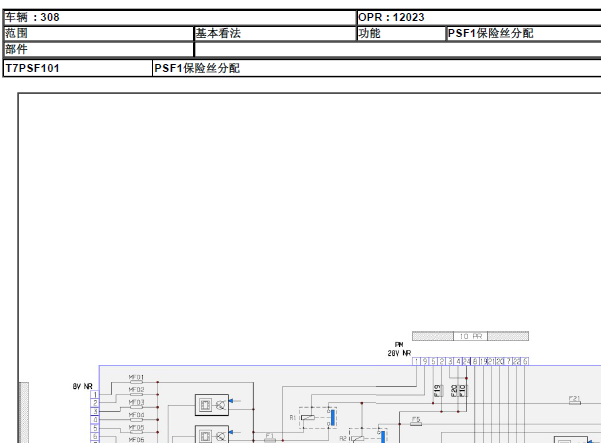
Task: Select the lower transistor module symbol near F1
Action: tap(212, 435)
